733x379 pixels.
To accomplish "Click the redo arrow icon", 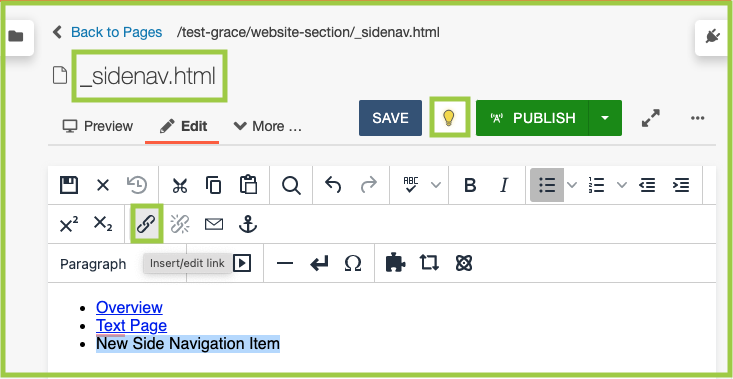I will coord(368,185).
